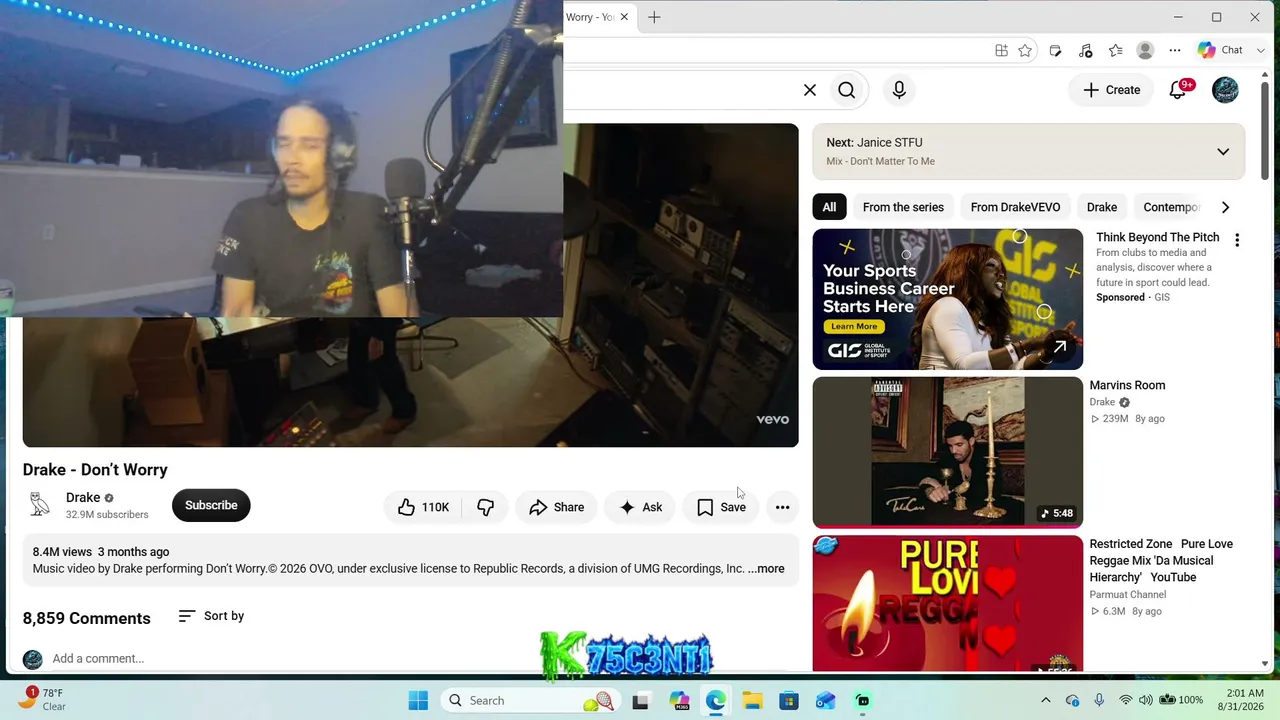Open Microsoft Store from the taskbar
1280x720 pixels.
(789, 700)
